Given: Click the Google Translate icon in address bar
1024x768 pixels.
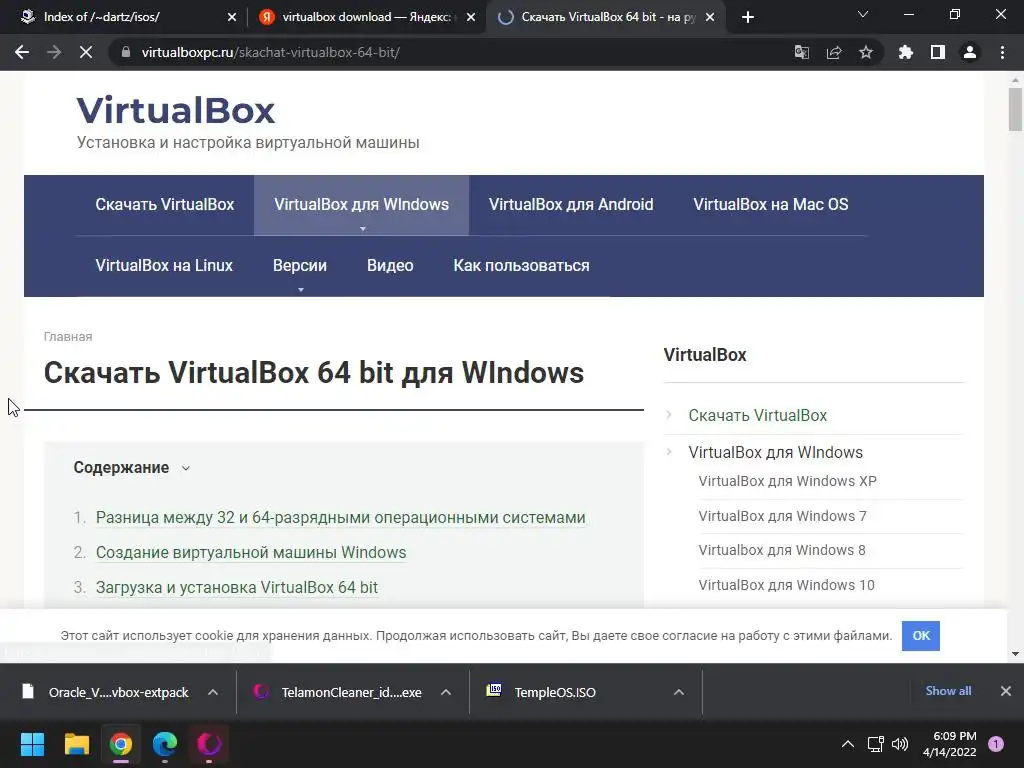Looking at the screenshot, I should [801, 52].
